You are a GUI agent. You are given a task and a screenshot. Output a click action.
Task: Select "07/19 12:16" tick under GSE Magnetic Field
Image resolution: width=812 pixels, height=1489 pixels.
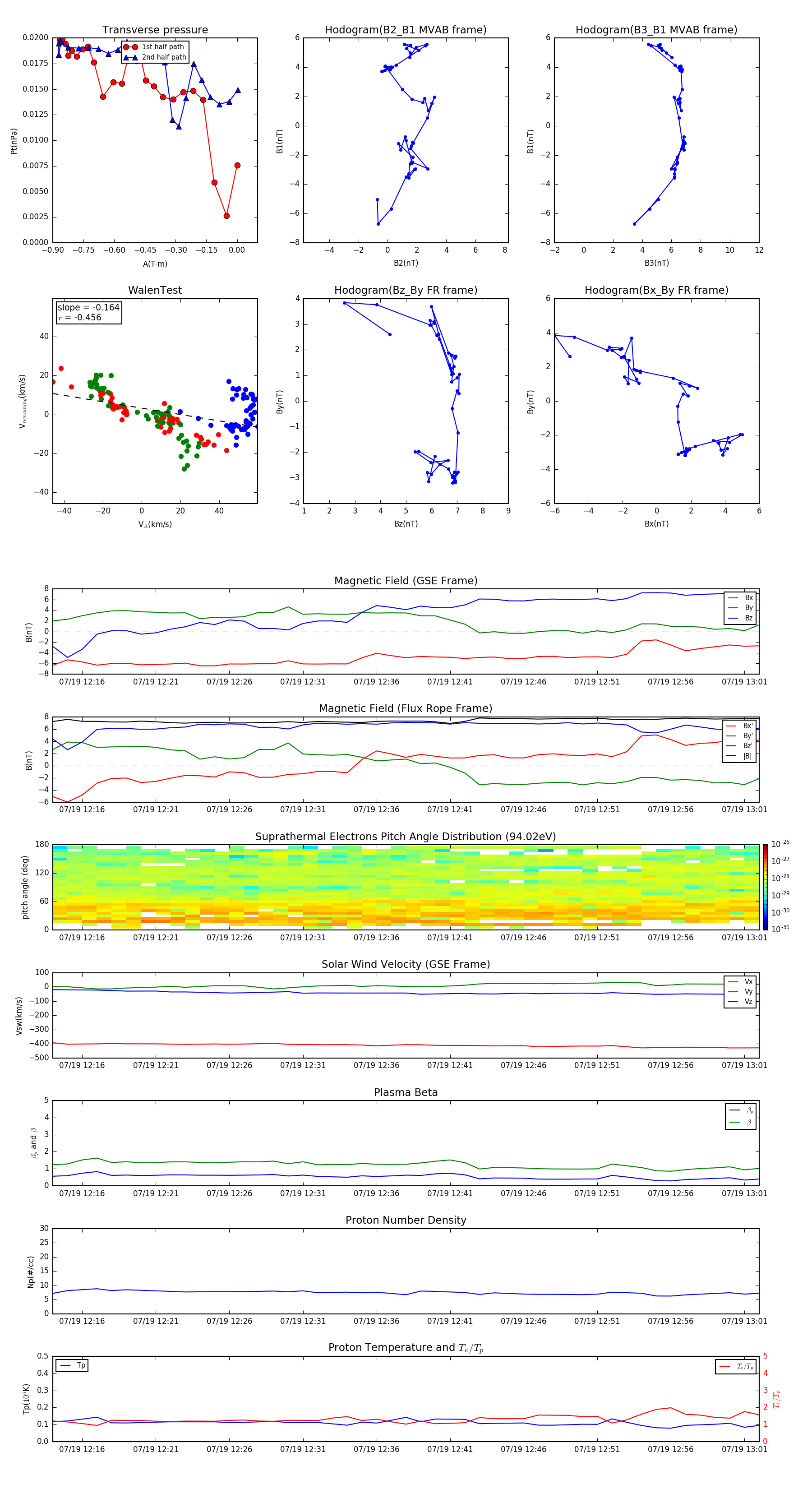82,682
